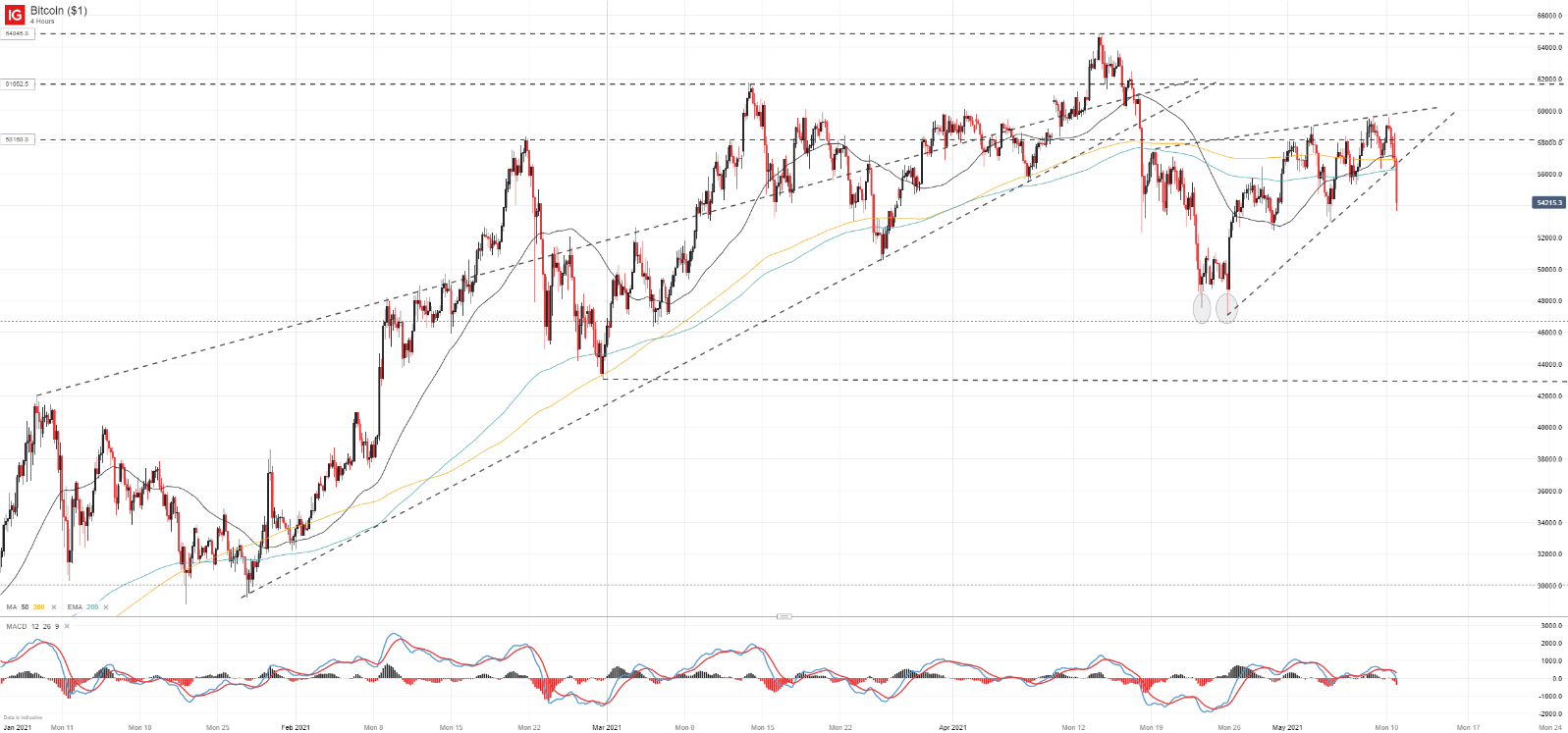Open the Bitcoin ($1) instrument title
1568x733 pixels.
(59, 10)
